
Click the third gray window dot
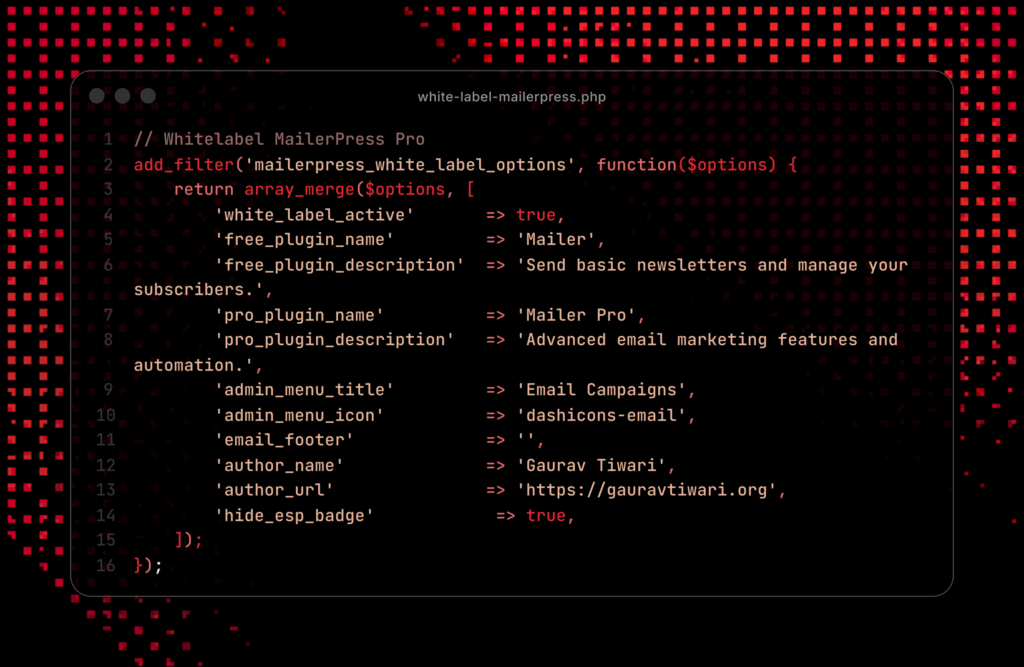point(148,96)
